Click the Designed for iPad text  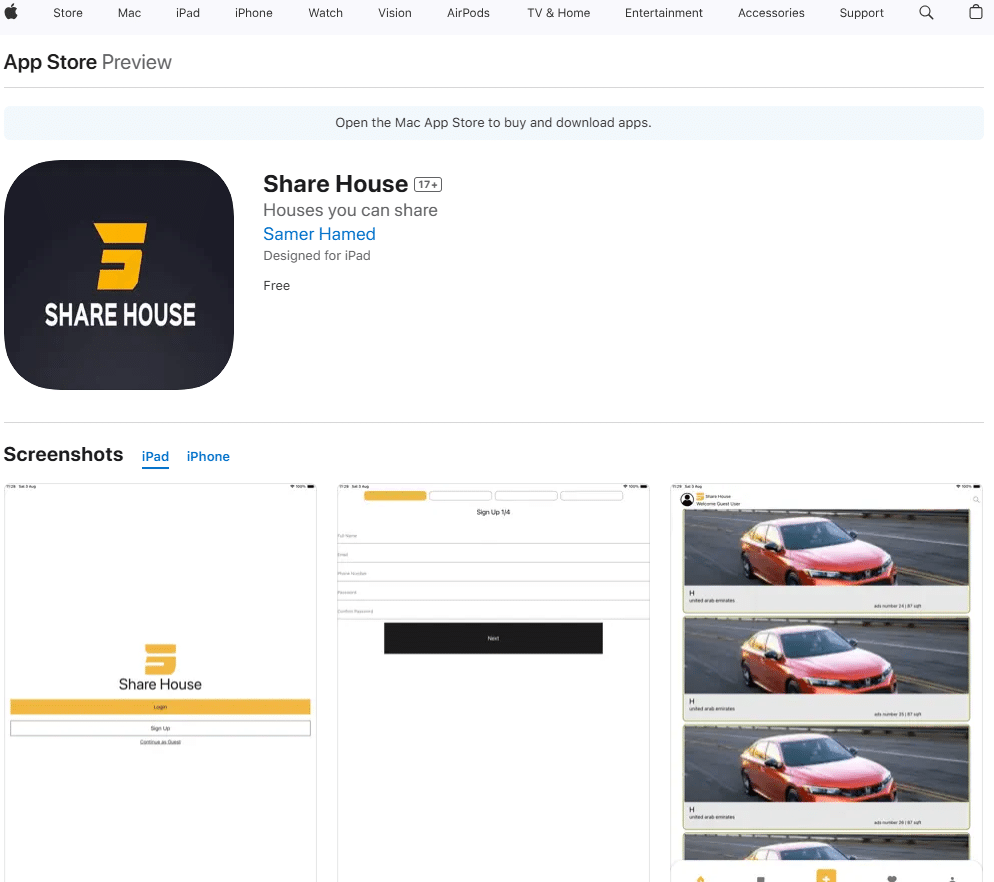[316, 256]
